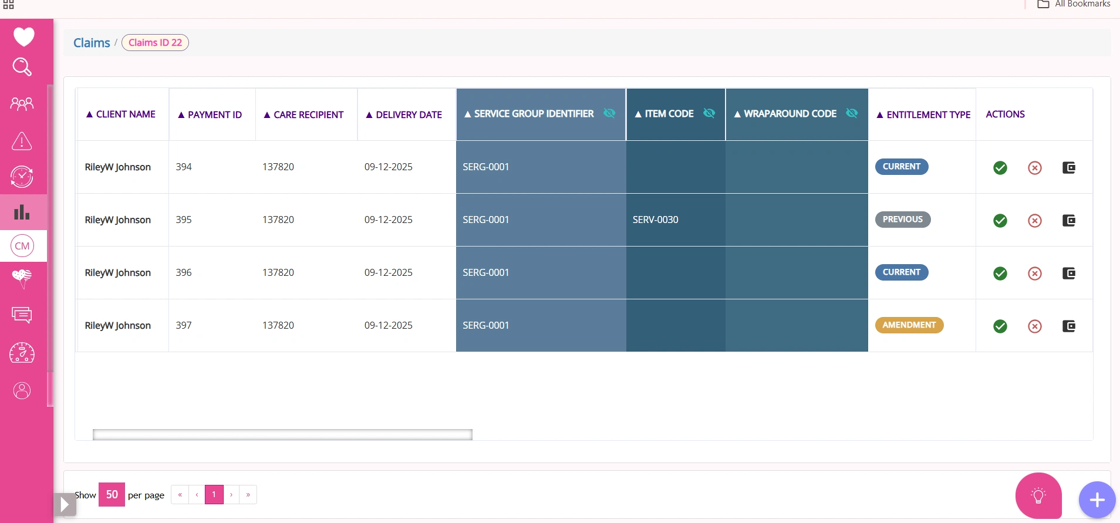Open the messages chat sidebar icon

pyautogui.click(x=22, y=314)
